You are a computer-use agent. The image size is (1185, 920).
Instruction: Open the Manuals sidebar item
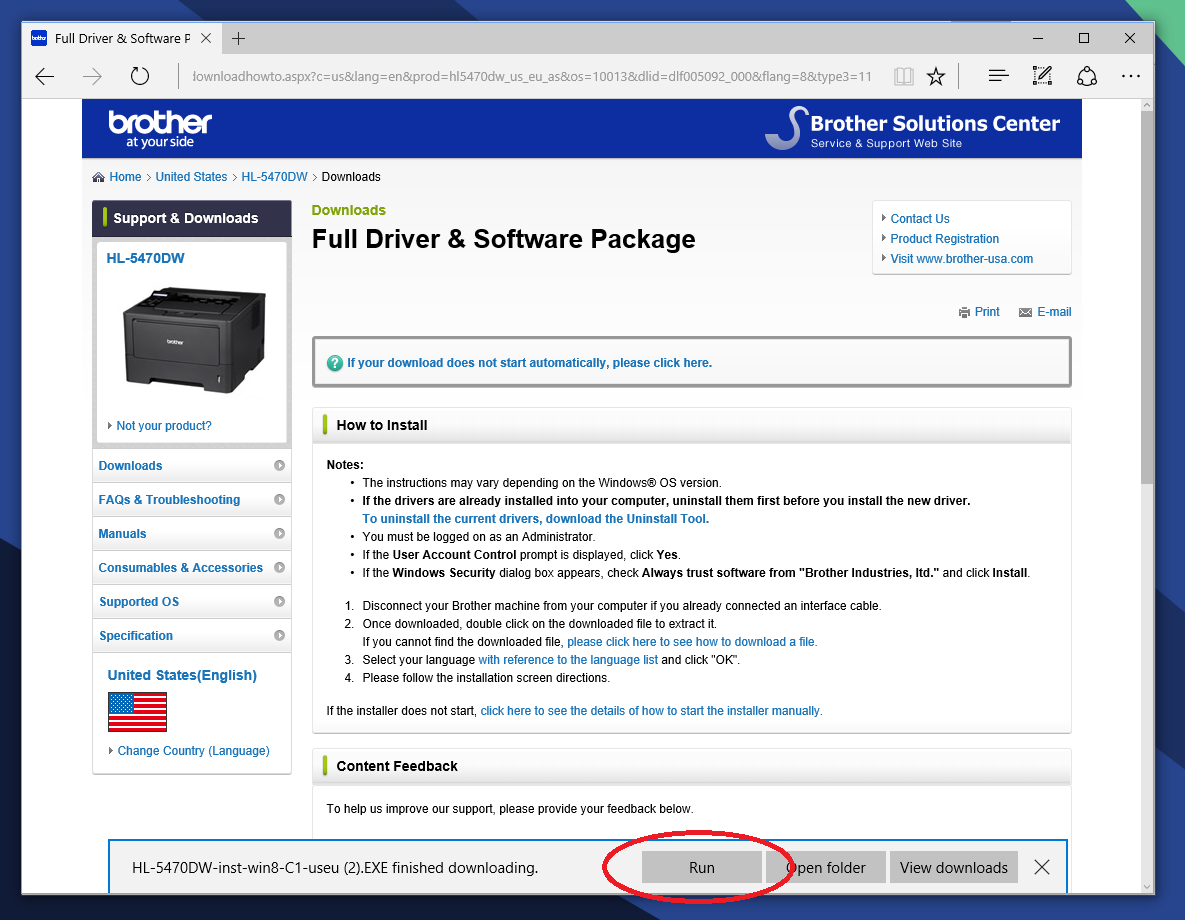(192, 534)
